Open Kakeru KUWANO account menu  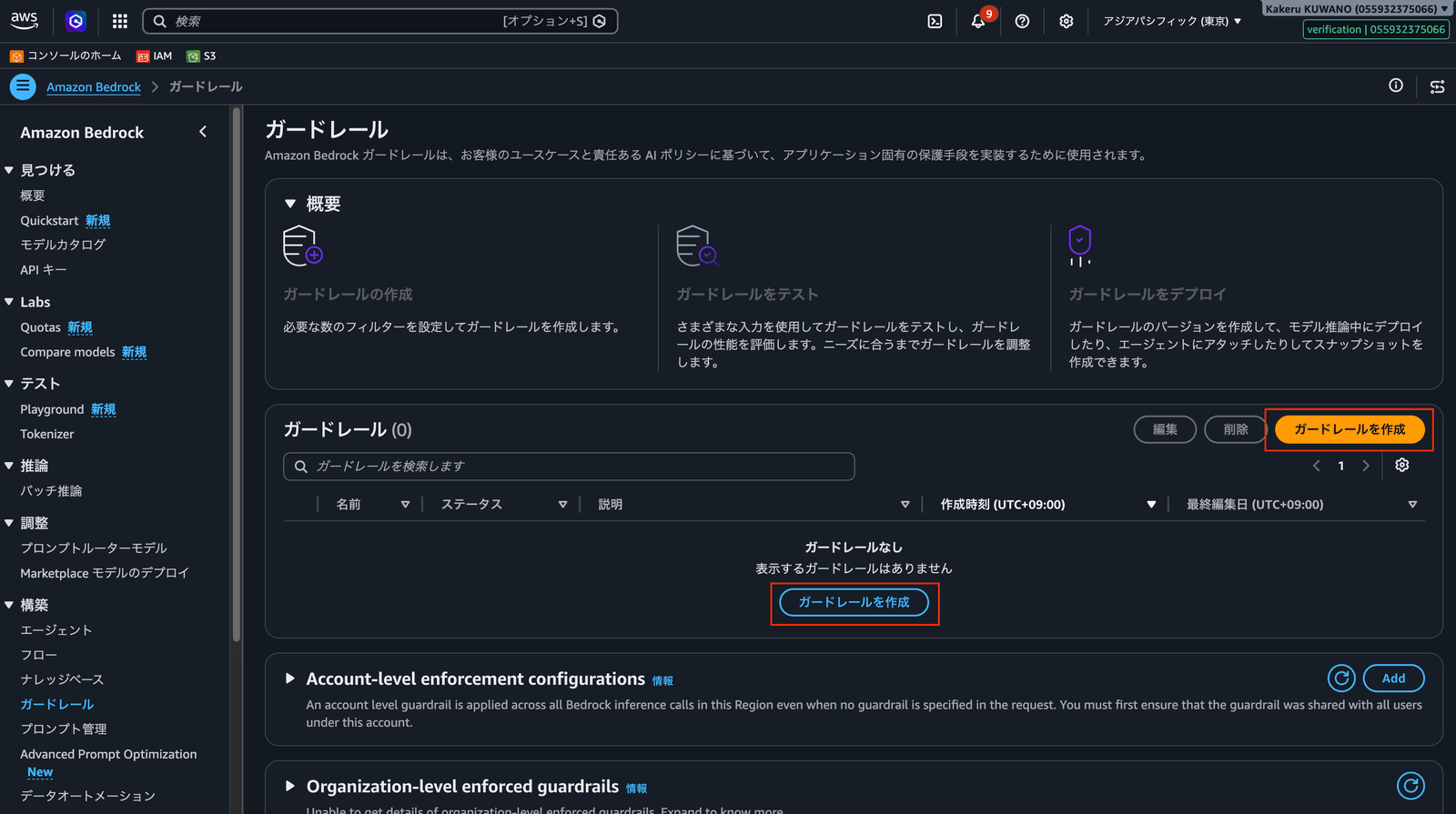(x=1356, y=8)
